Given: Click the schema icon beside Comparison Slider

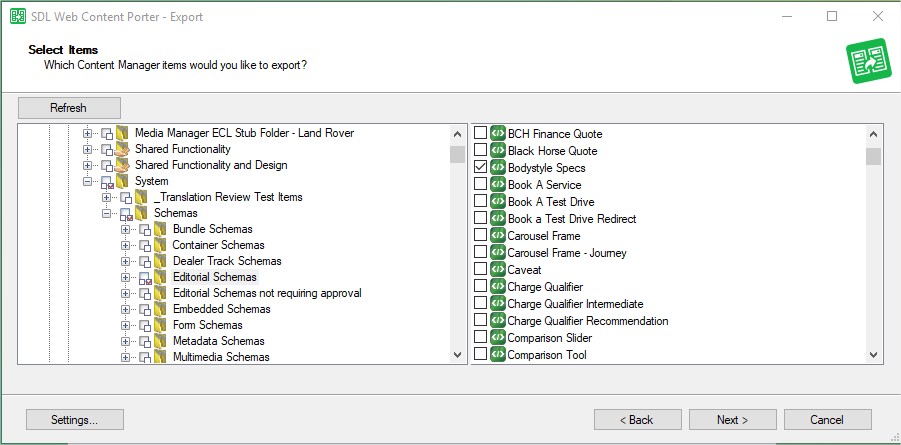Looking at the screenshot, I should (498, 337).
